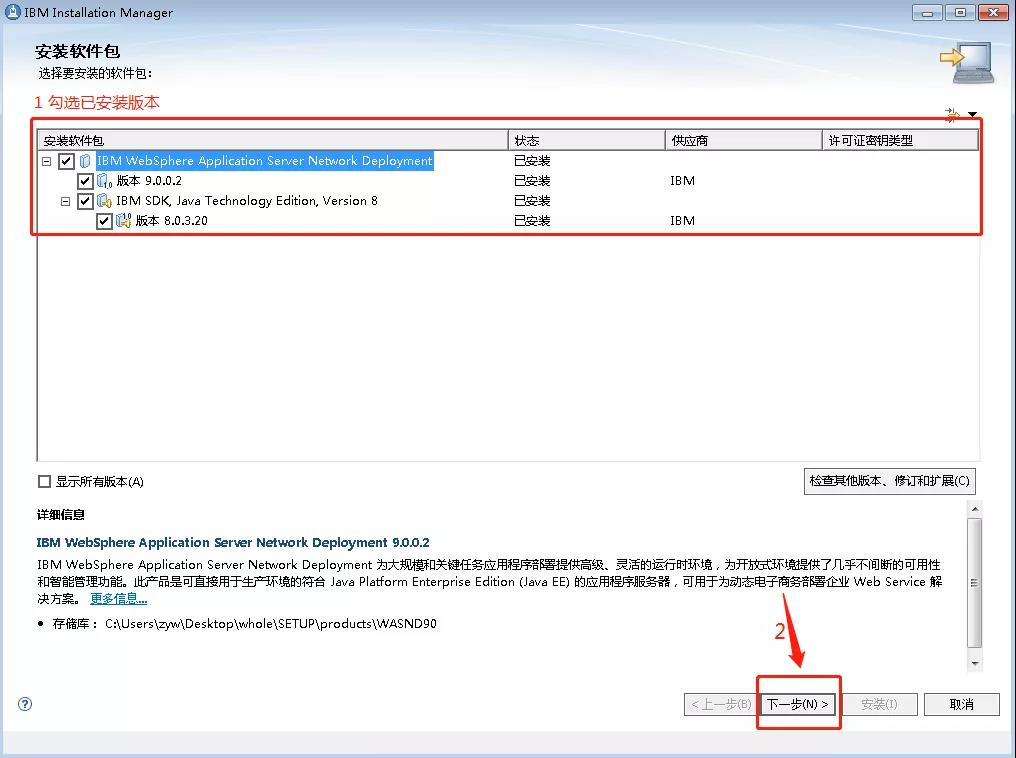1016x758 pixels.
Task: Sort by the 状态 column header
Action: point(587,141)
